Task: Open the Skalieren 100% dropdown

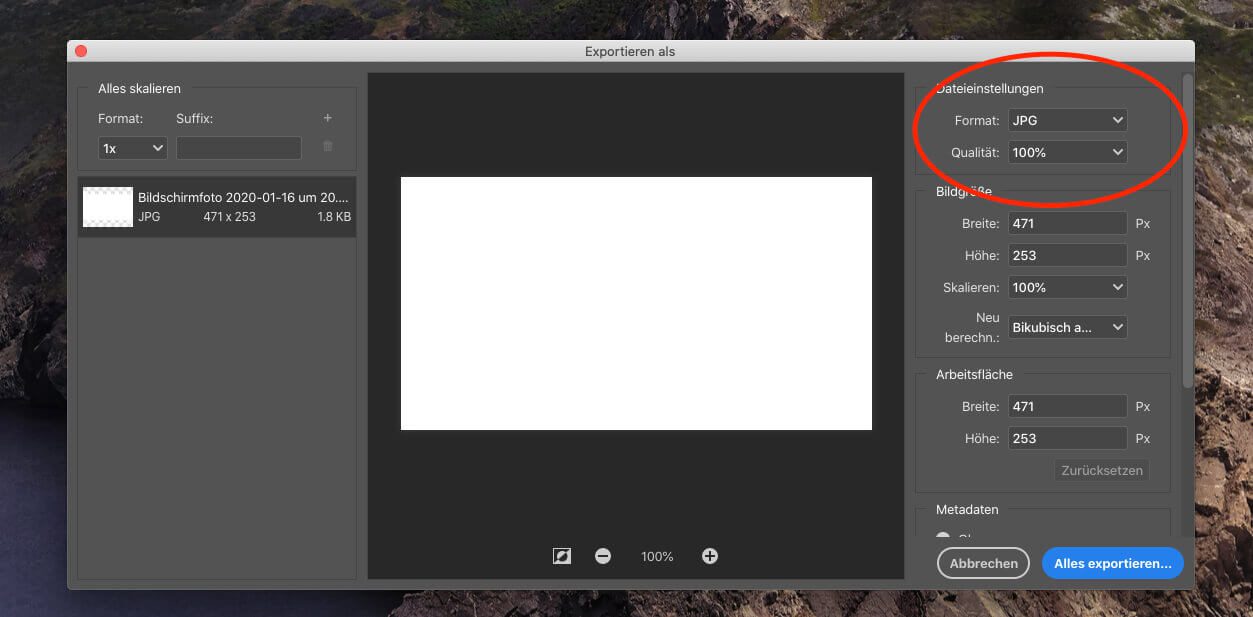Action: click(1067, 287)
